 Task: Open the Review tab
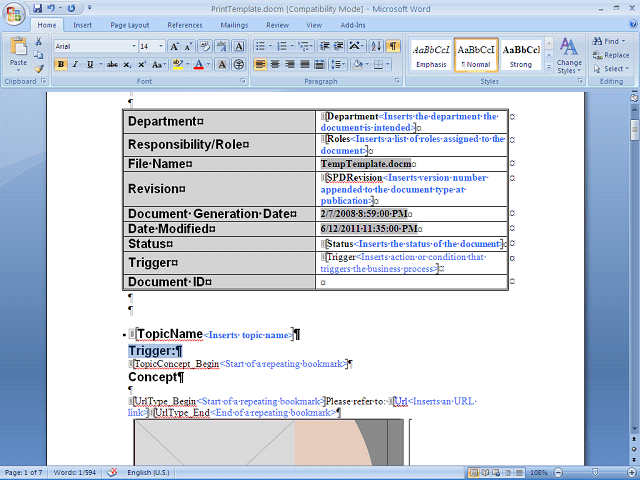278,25
